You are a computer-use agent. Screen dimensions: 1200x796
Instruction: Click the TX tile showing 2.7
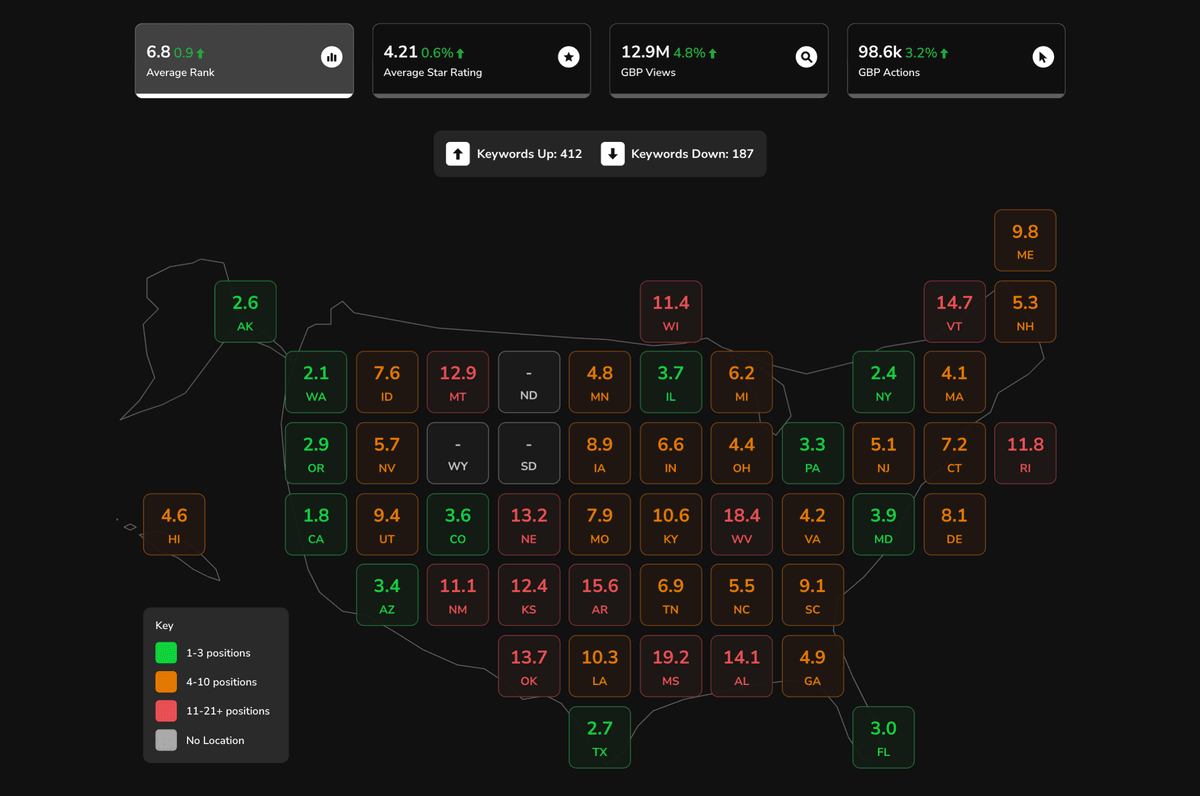pos(600,738)
